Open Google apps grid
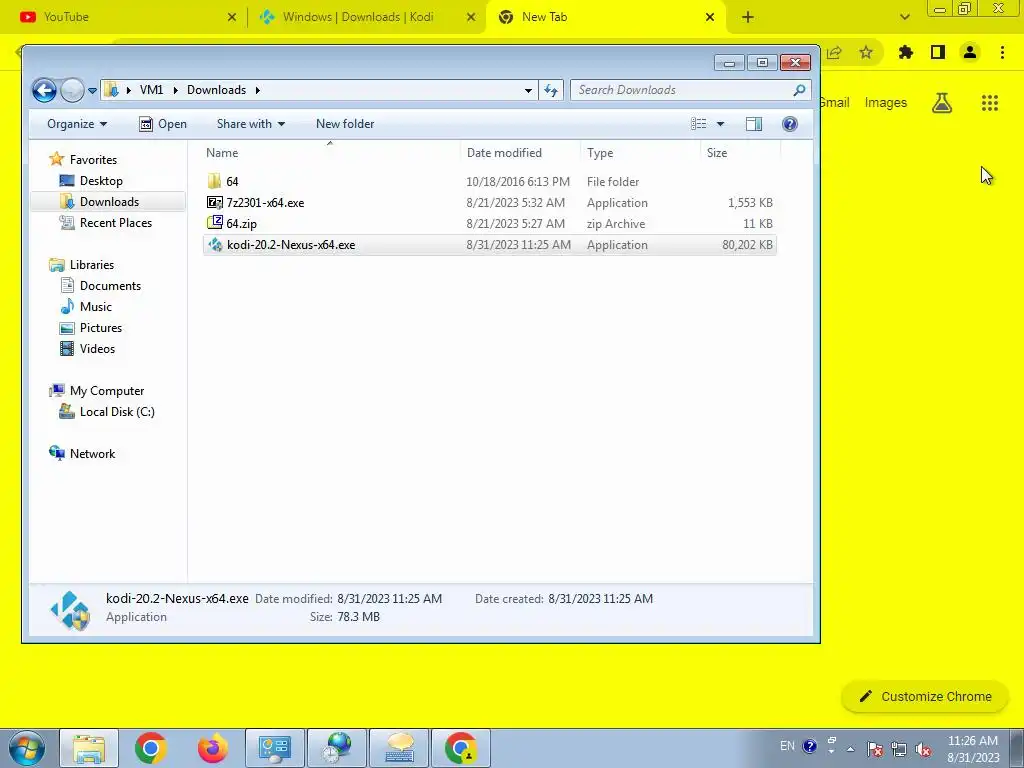 pos(990,103)
